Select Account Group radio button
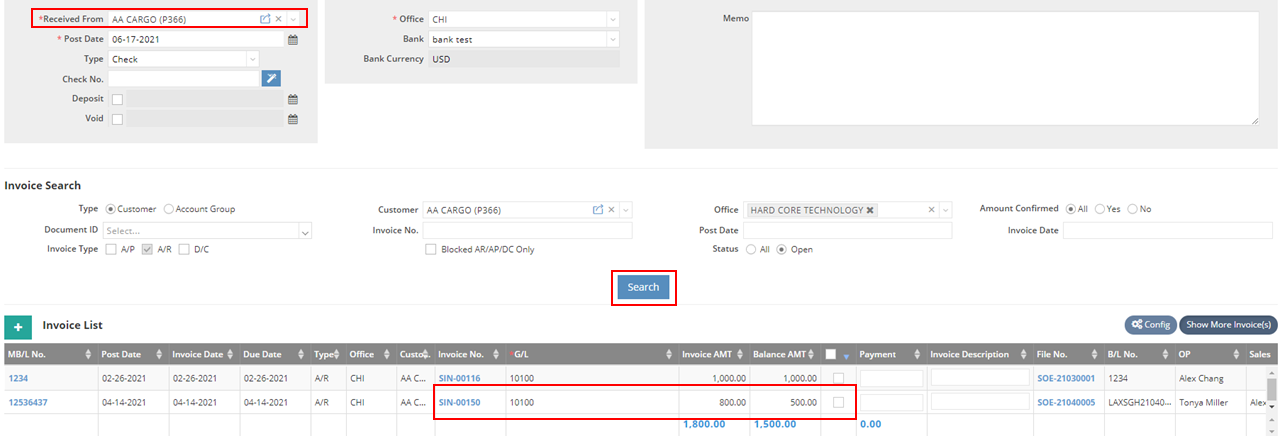This screenshot has width=1280, height=436. [x=168, y=209]
